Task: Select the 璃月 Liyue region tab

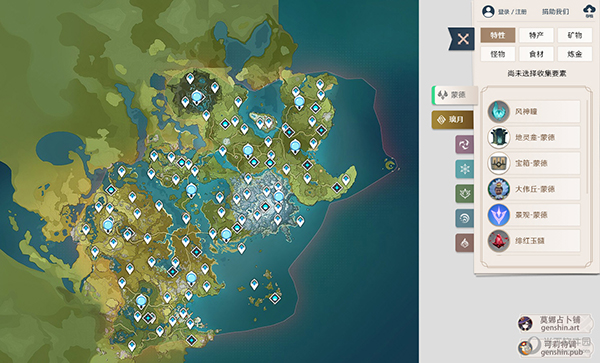Action: (x=452, y=120)
